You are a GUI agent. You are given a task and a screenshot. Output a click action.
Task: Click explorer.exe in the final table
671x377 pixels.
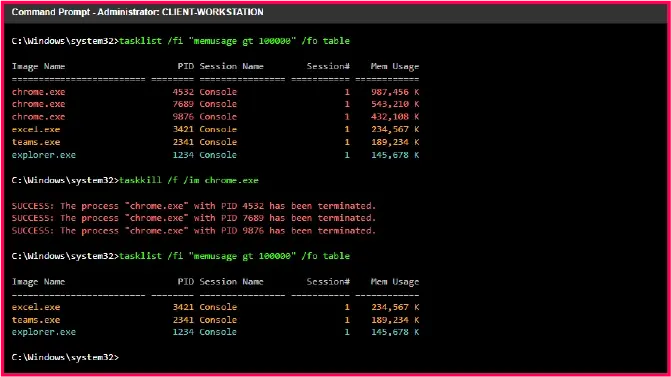(44, 332)
